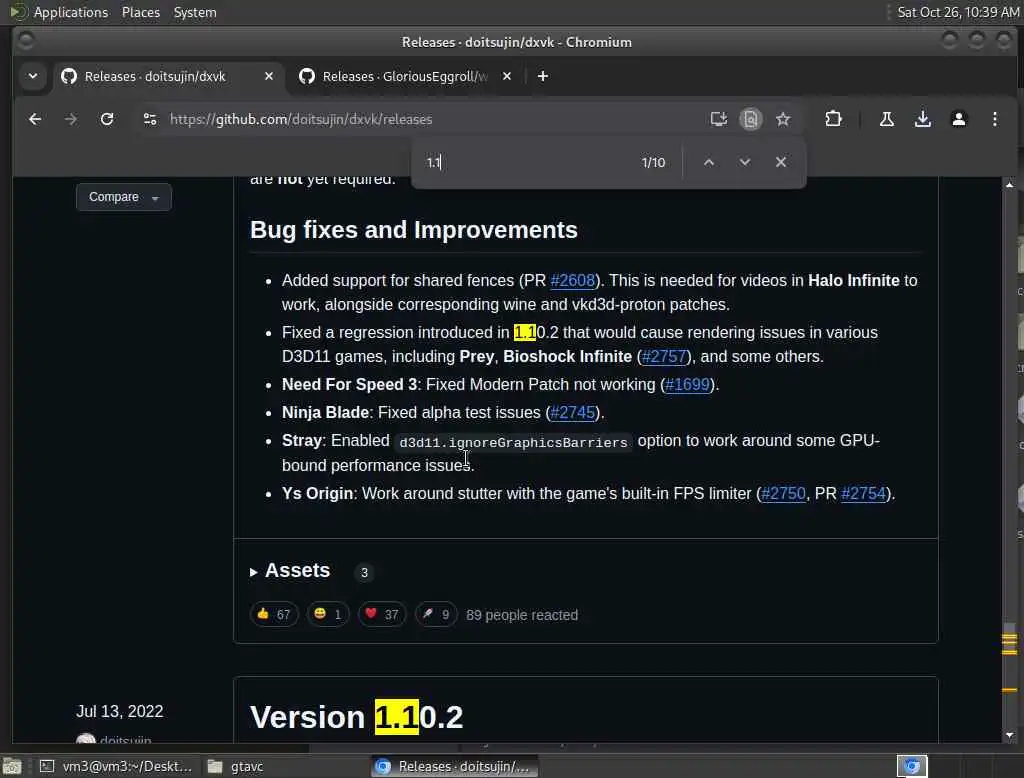1024x778 pixels.
Task: Jump to previous find result
Action: (709, 162)
